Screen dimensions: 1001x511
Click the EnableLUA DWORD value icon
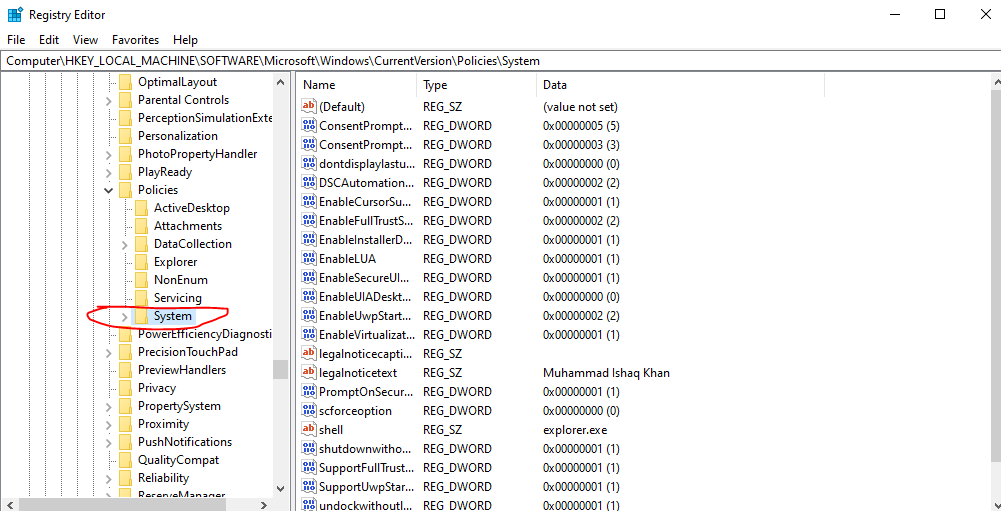309,258
